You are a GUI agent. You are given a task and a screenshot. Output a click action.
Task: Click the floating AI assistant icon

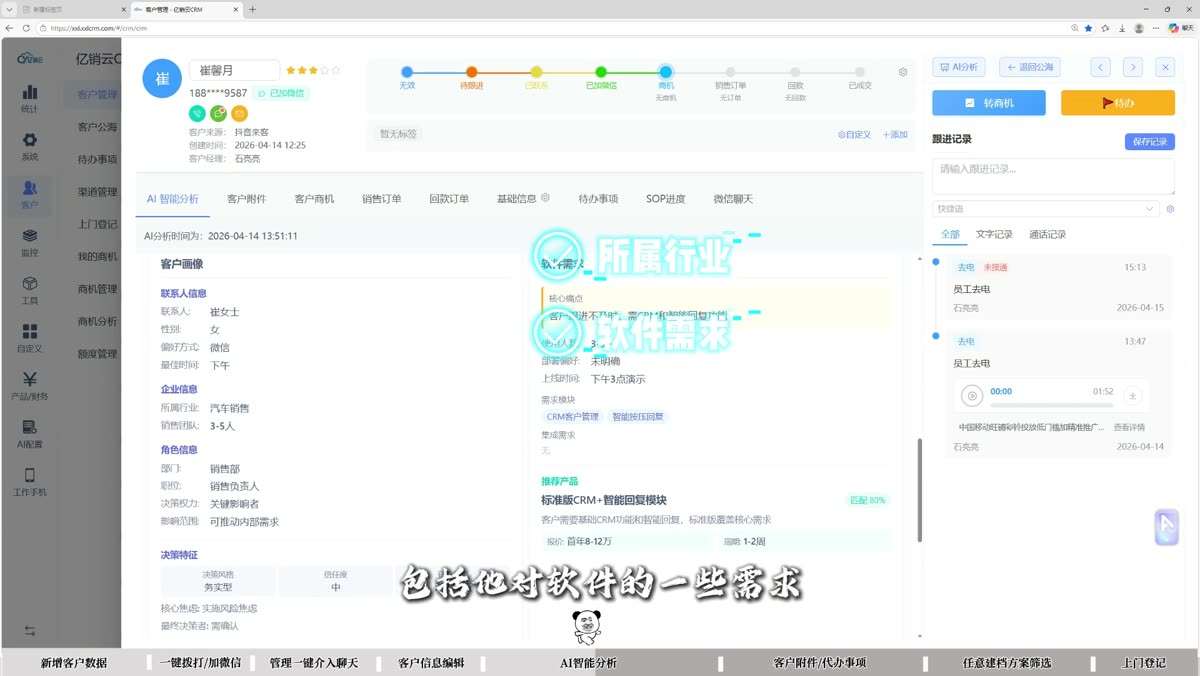coord(1166,527)
